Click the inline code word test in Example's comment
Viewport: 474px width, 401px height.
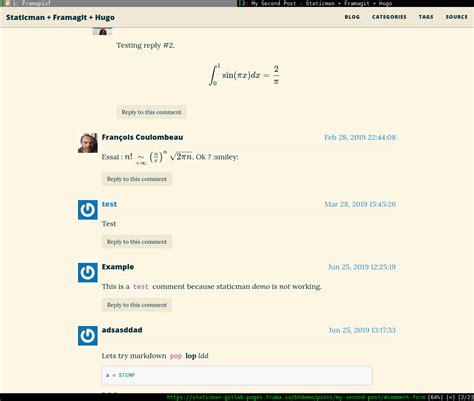click(141, 287)
